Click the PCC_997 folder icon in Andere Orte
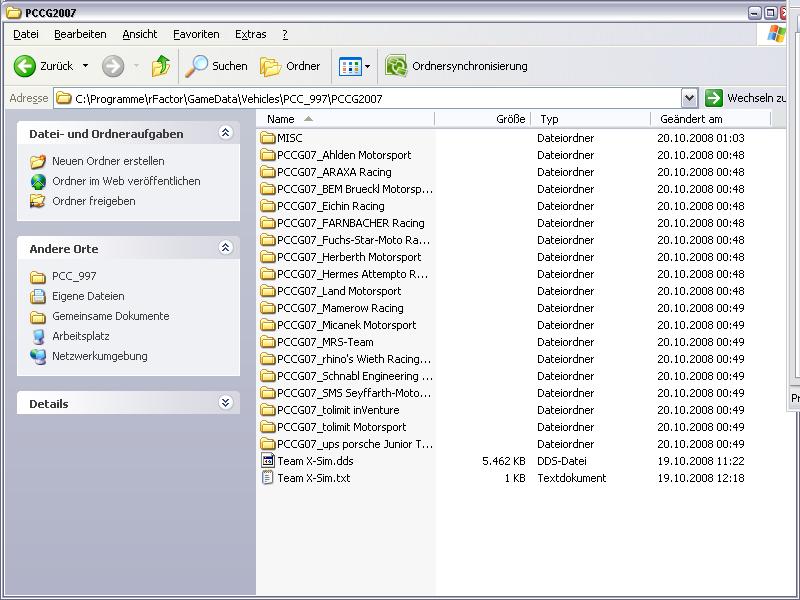Viewport: 800px width, 600px height. pyautogui.click(x=38, y=277)
